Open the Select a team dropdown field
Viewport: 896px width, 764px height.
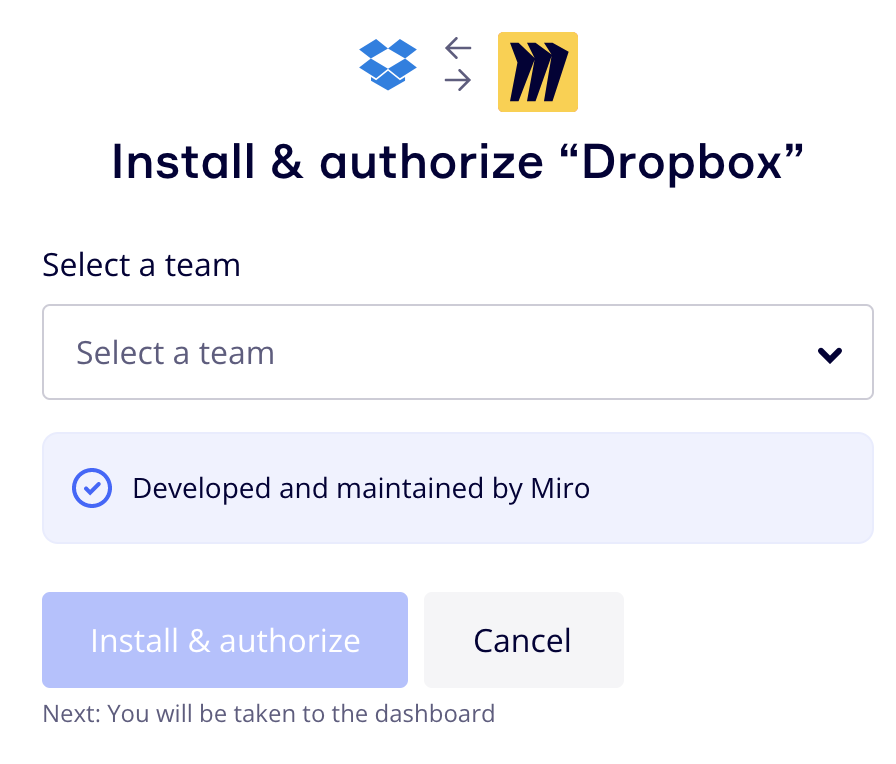[457, 352]
